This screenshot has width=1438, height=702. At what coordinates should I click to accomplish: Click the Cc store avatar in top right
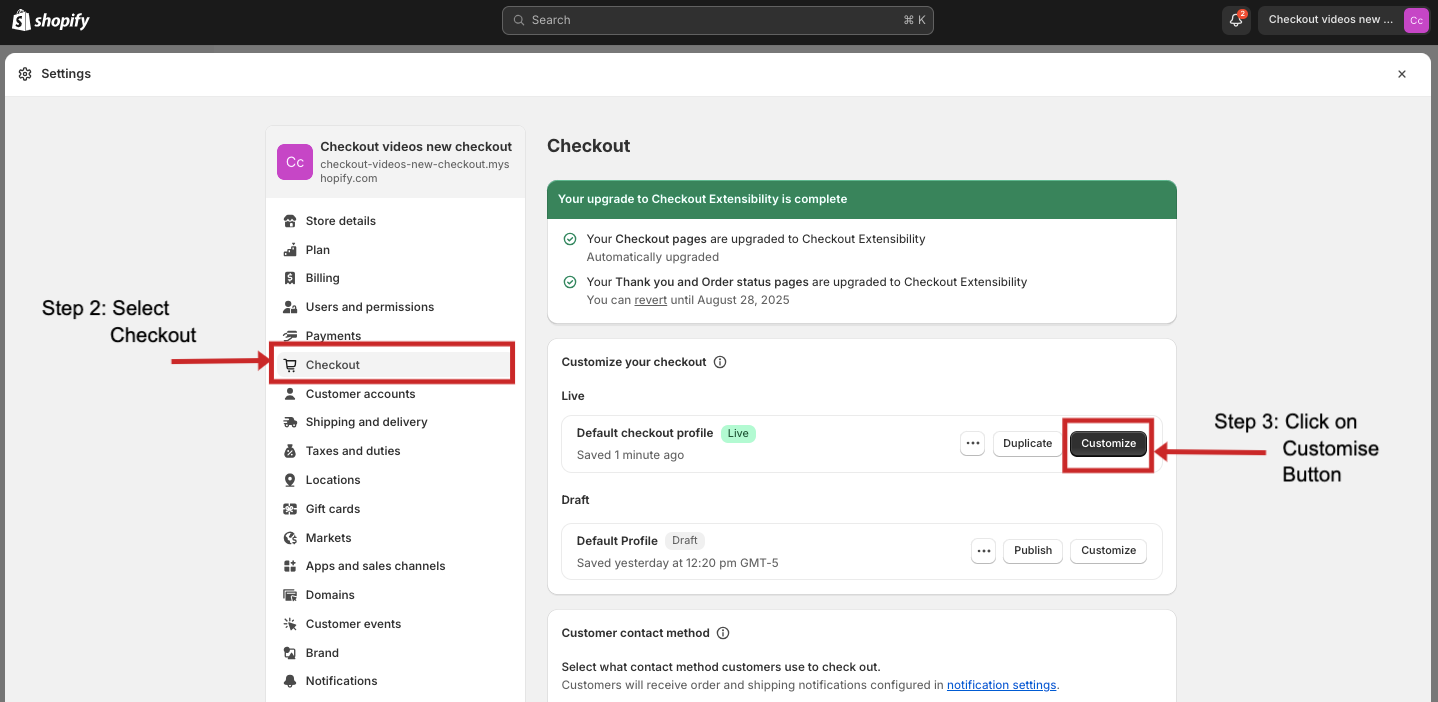[x=1415, y=20]
